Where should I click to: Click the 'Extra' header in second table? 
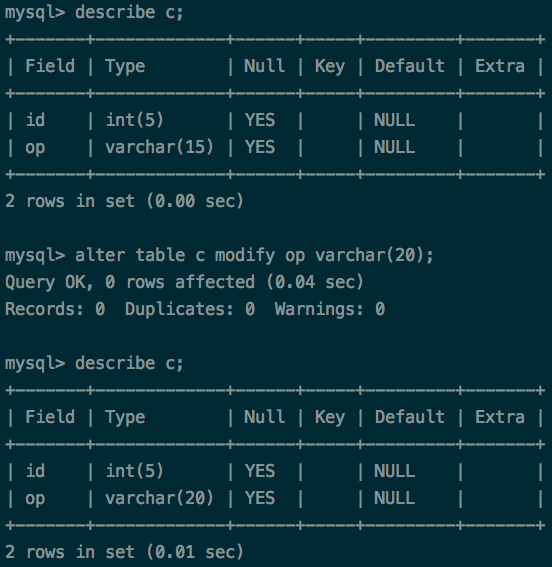[500, 417]
